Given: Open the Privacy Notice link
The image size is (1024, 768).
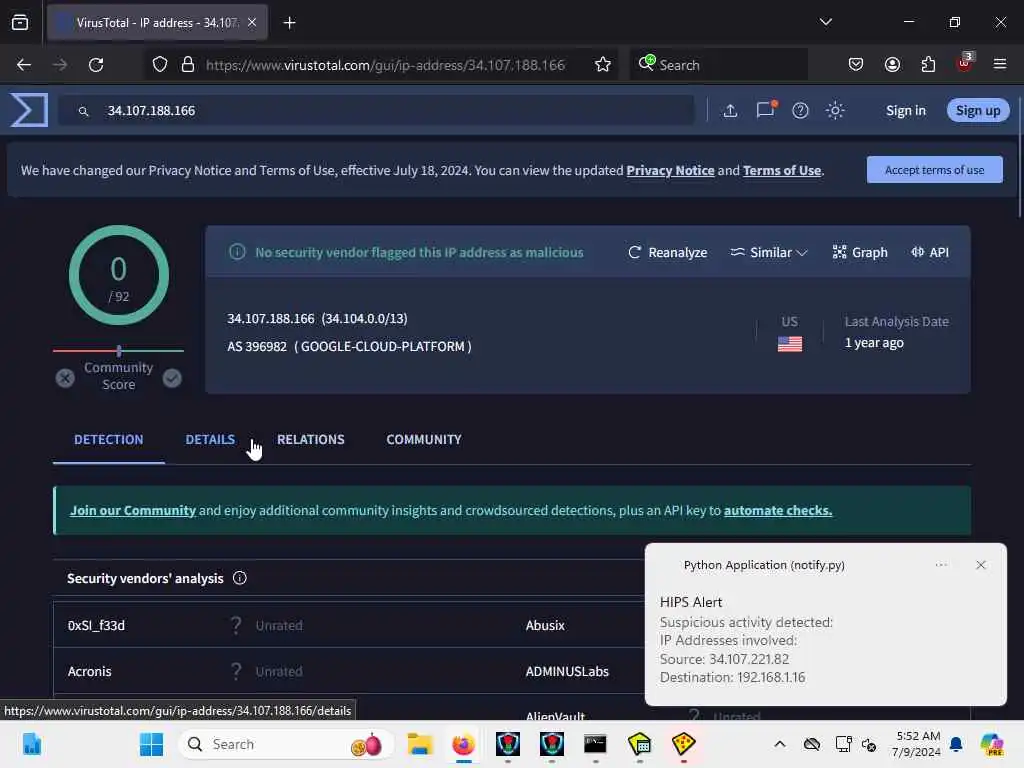Looking at the screenshot, I should 670,170.
